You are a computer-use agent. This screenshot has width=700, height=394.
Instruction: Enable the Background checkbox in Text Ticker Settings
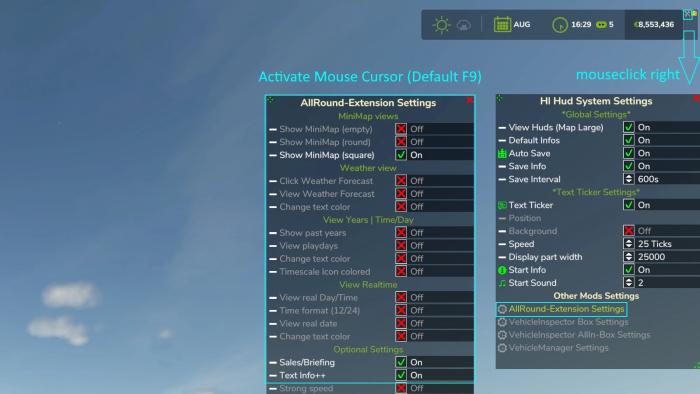pos(629,231)
